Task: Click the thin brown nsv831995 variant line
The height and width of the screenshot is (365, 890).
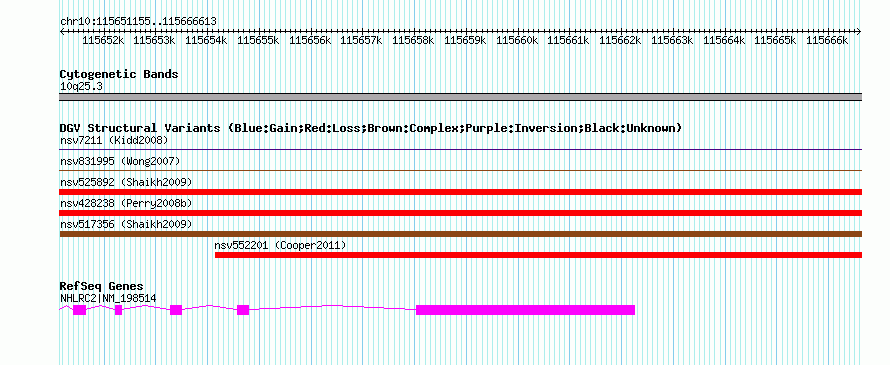Action: click(x=460, y=170)
